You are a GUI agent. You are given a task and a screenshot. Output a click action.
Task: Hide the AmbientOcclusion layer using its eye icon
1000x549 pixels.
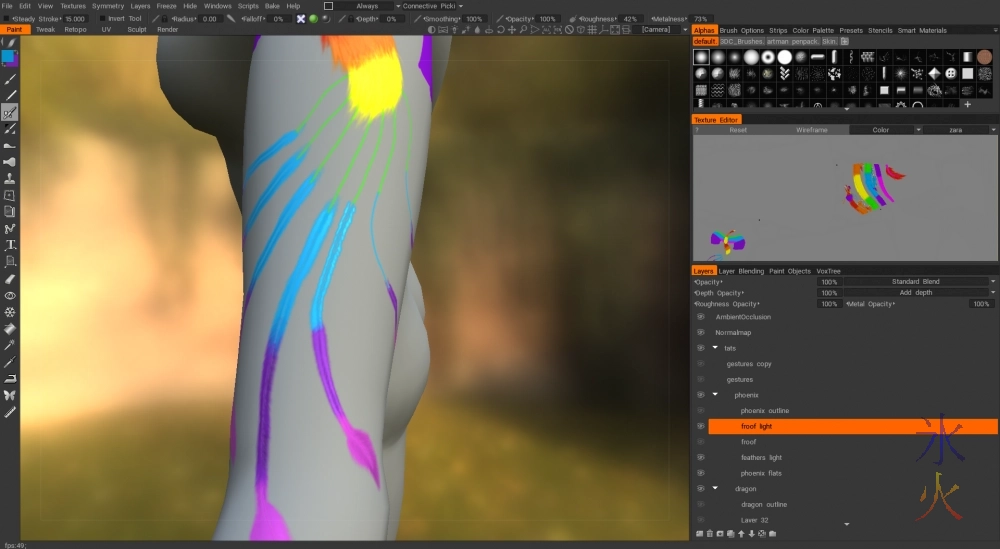[x=700, y=317]
